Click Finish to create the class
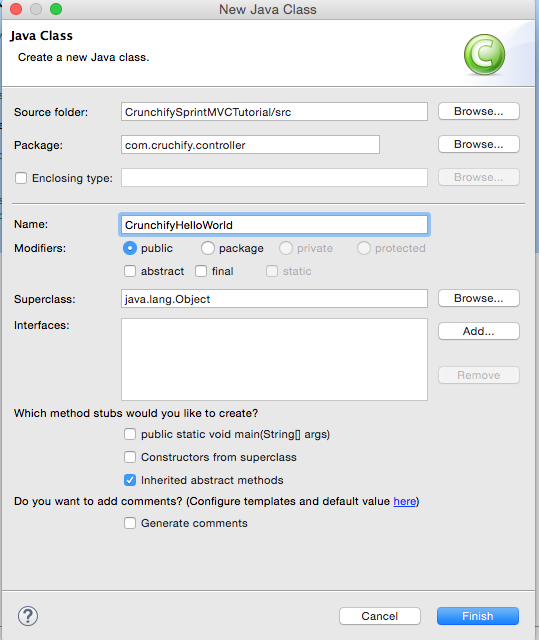The height and width of the screenshot is (640, 539). (478, 616)
